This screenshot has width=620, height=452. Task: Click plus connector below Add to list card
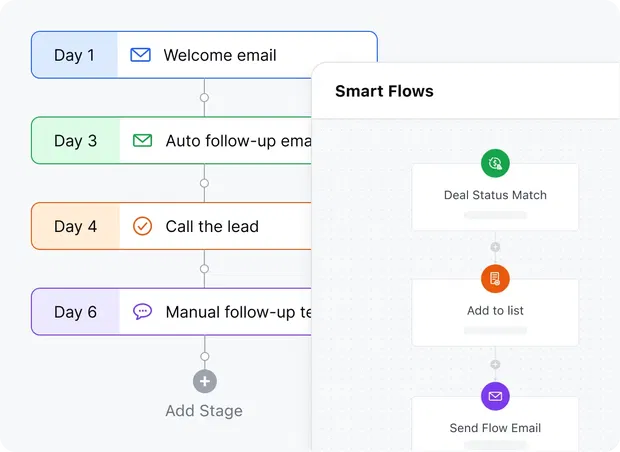(x=495, y=364)
